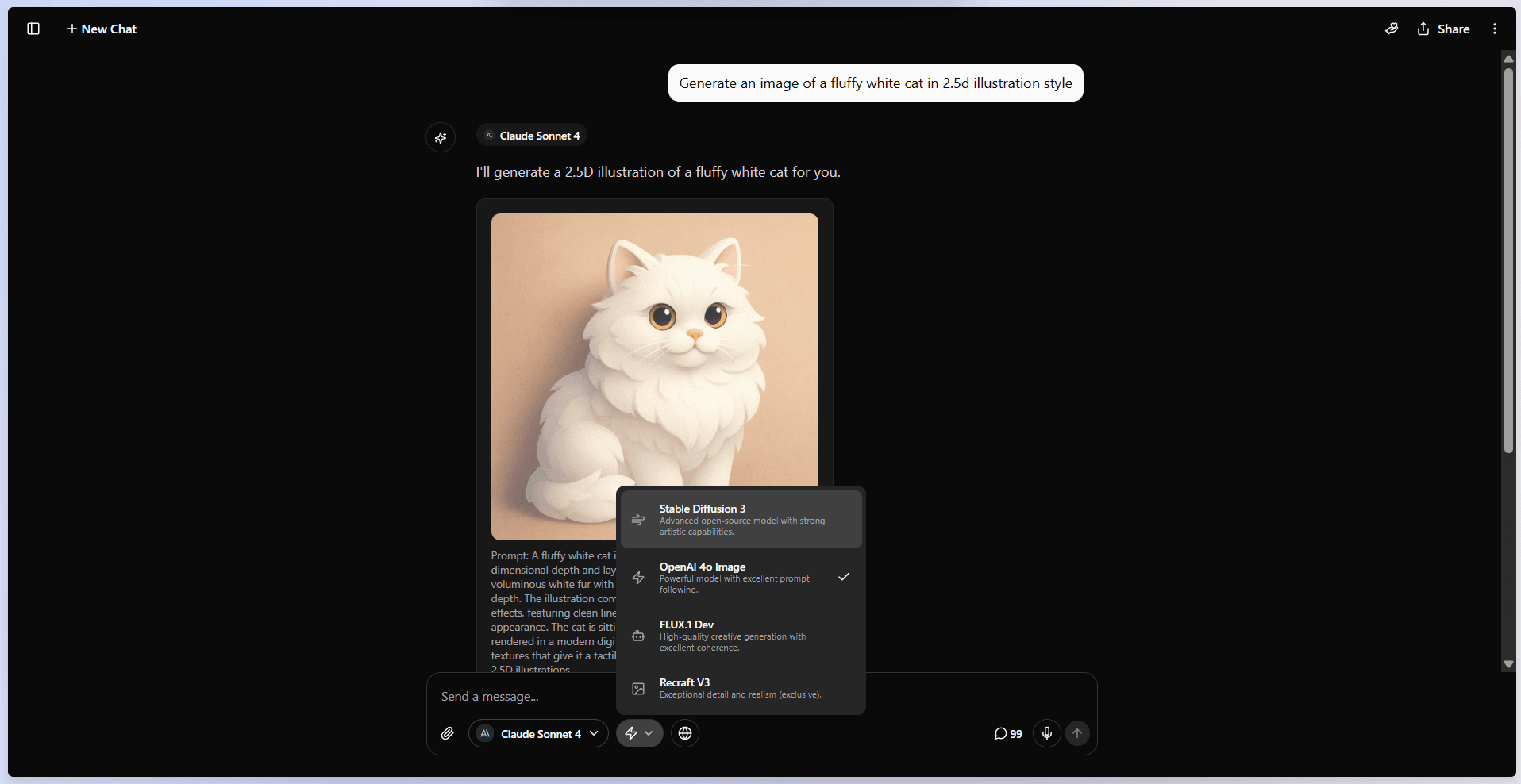Open the three-dot more options menu
Screen dimensions: 1521x784
click(x=1495, y=29)
